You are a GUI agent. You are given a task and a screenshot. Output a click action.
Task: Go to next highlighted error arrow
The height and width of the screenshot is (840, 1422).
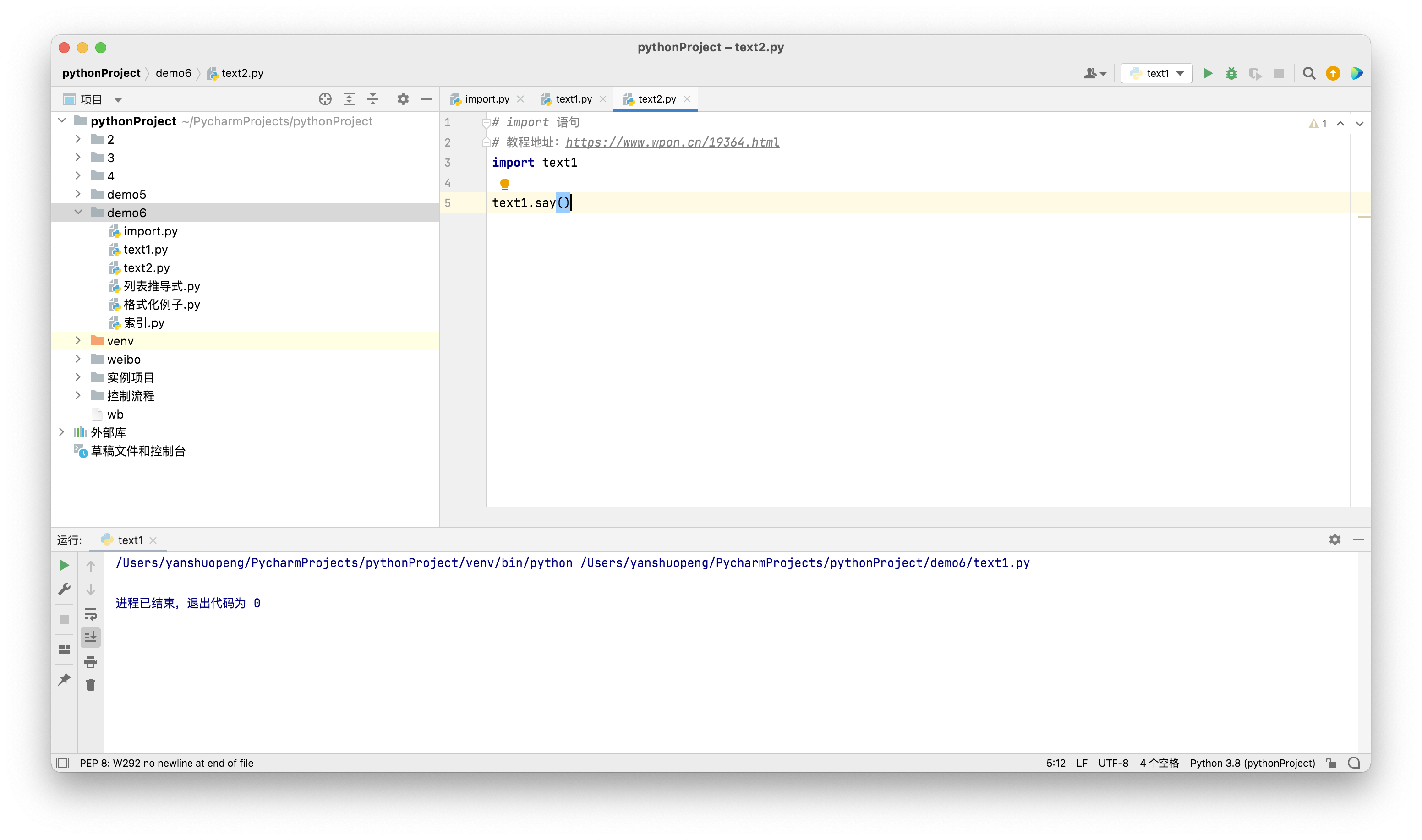(x=1359, y=123)
